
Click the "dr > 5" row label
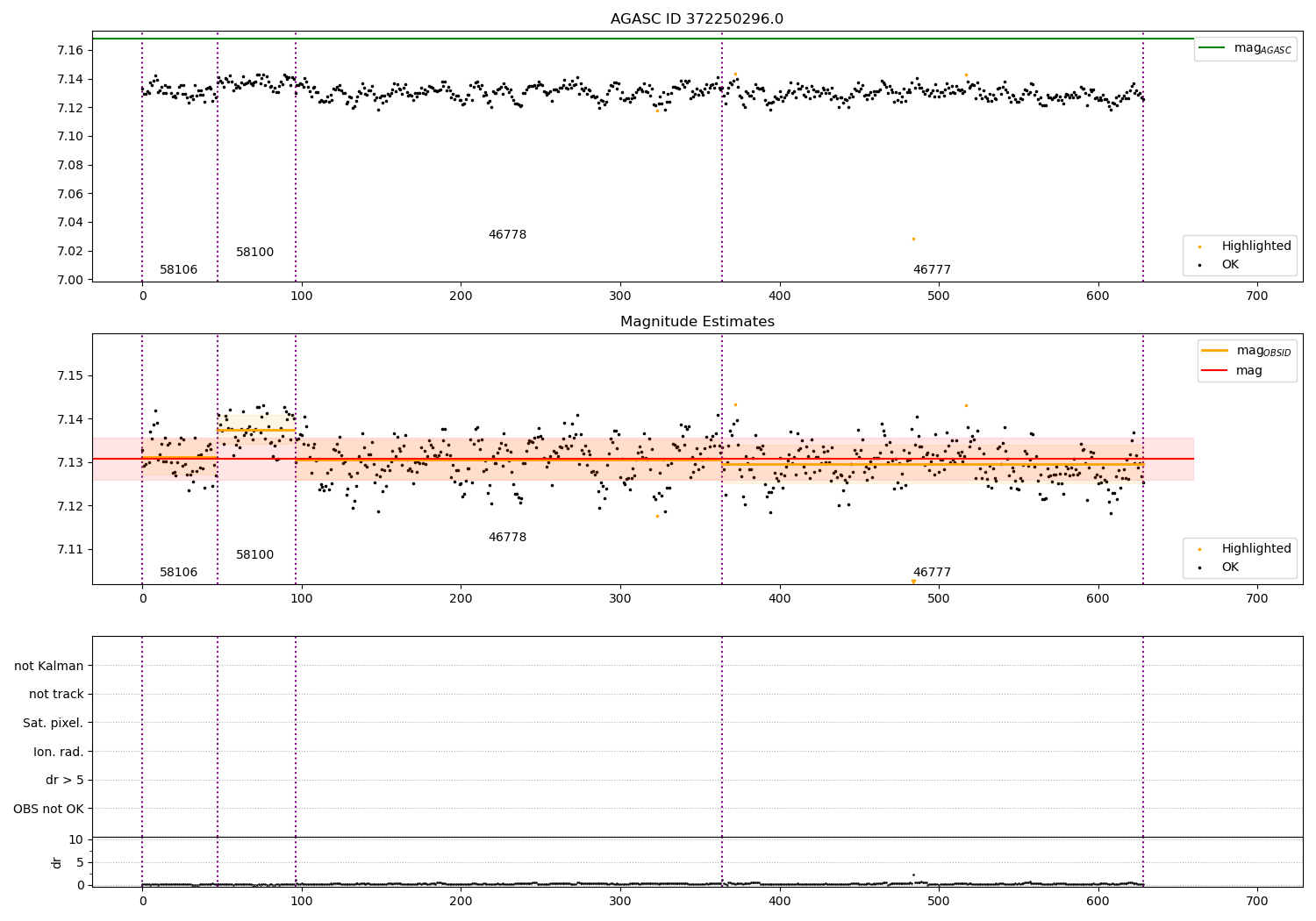pos(65,781)
